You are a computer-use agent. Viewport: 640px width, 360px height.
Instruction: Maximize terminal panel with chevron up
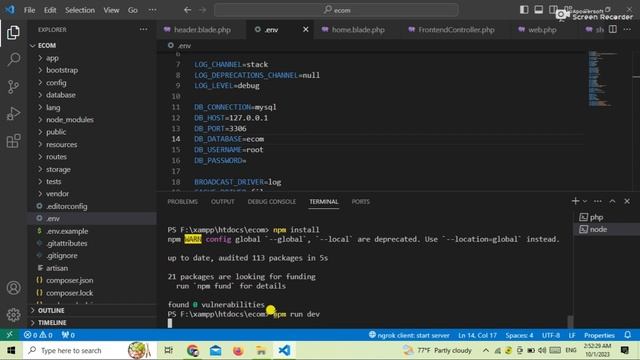612,201
